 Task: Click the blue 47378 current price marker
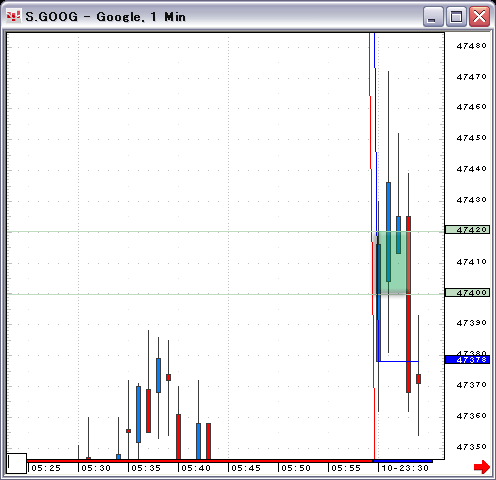point(467,360)
